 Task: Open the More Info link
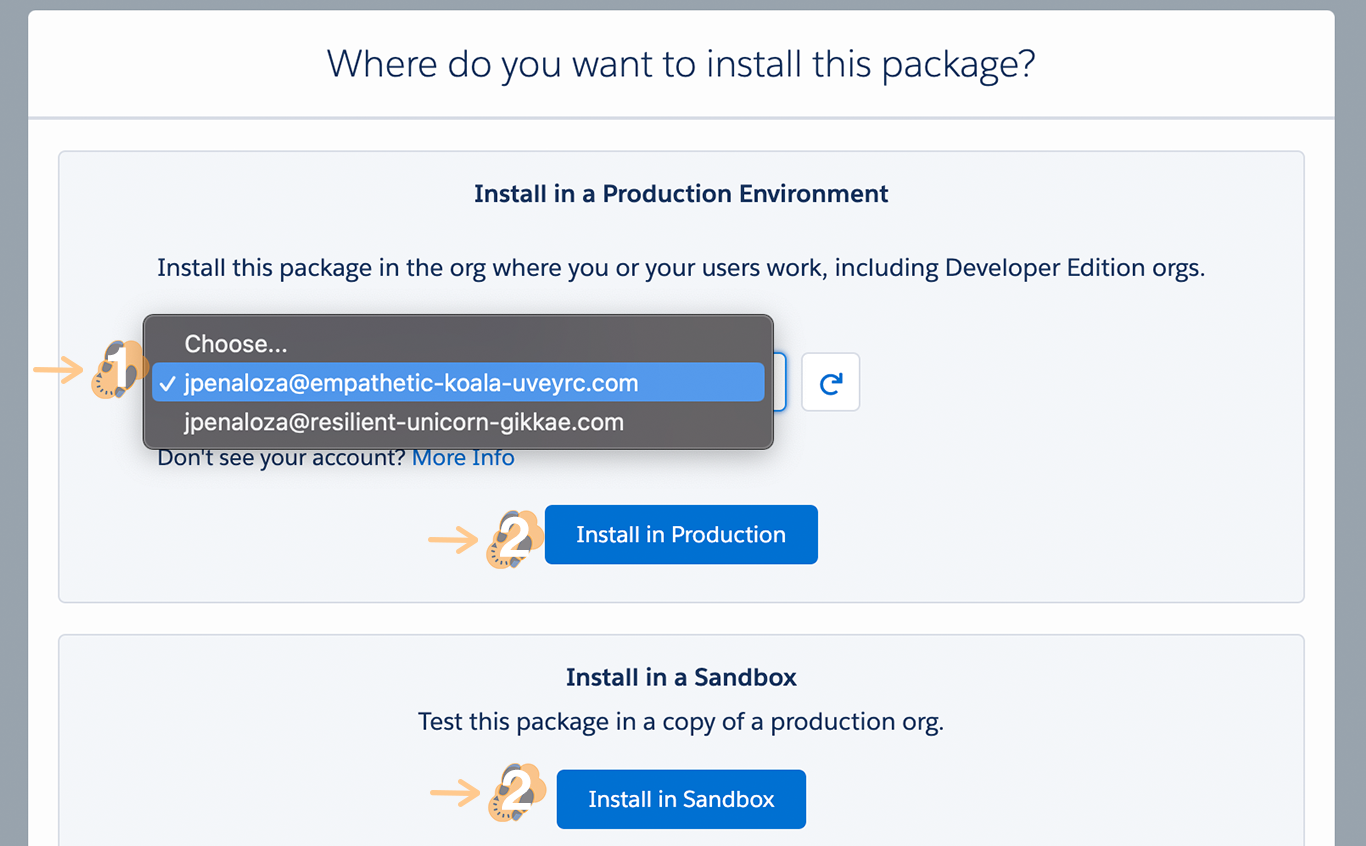pos(463,458)
